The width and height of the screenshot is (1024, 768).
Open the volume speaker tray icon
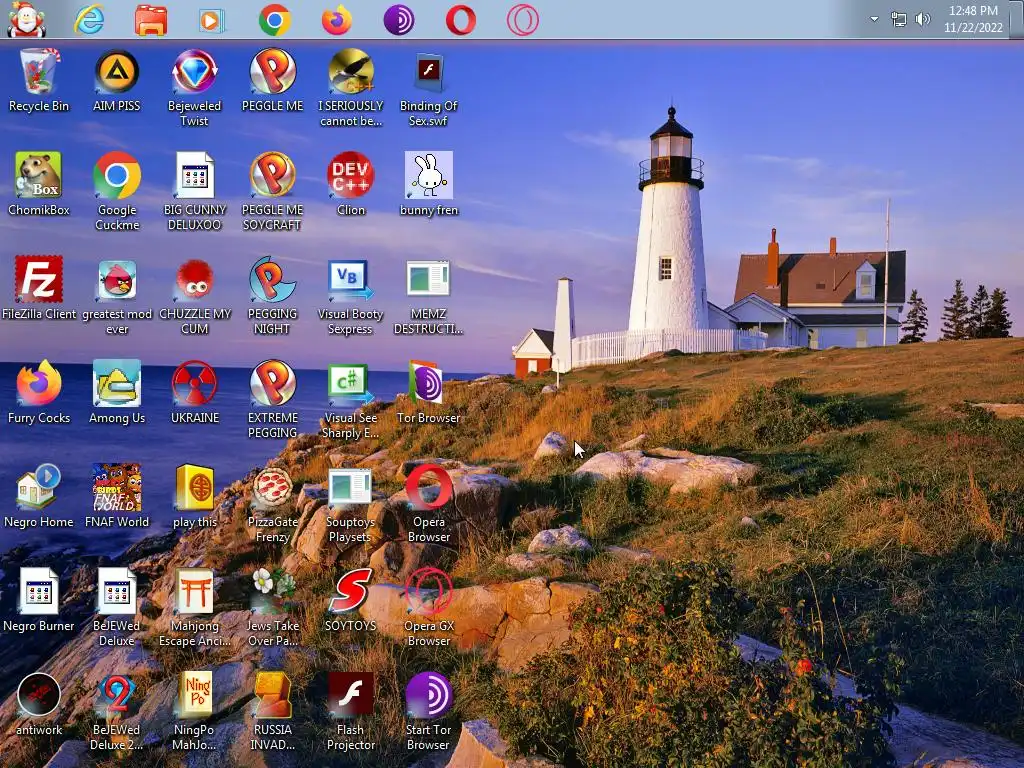922,20
